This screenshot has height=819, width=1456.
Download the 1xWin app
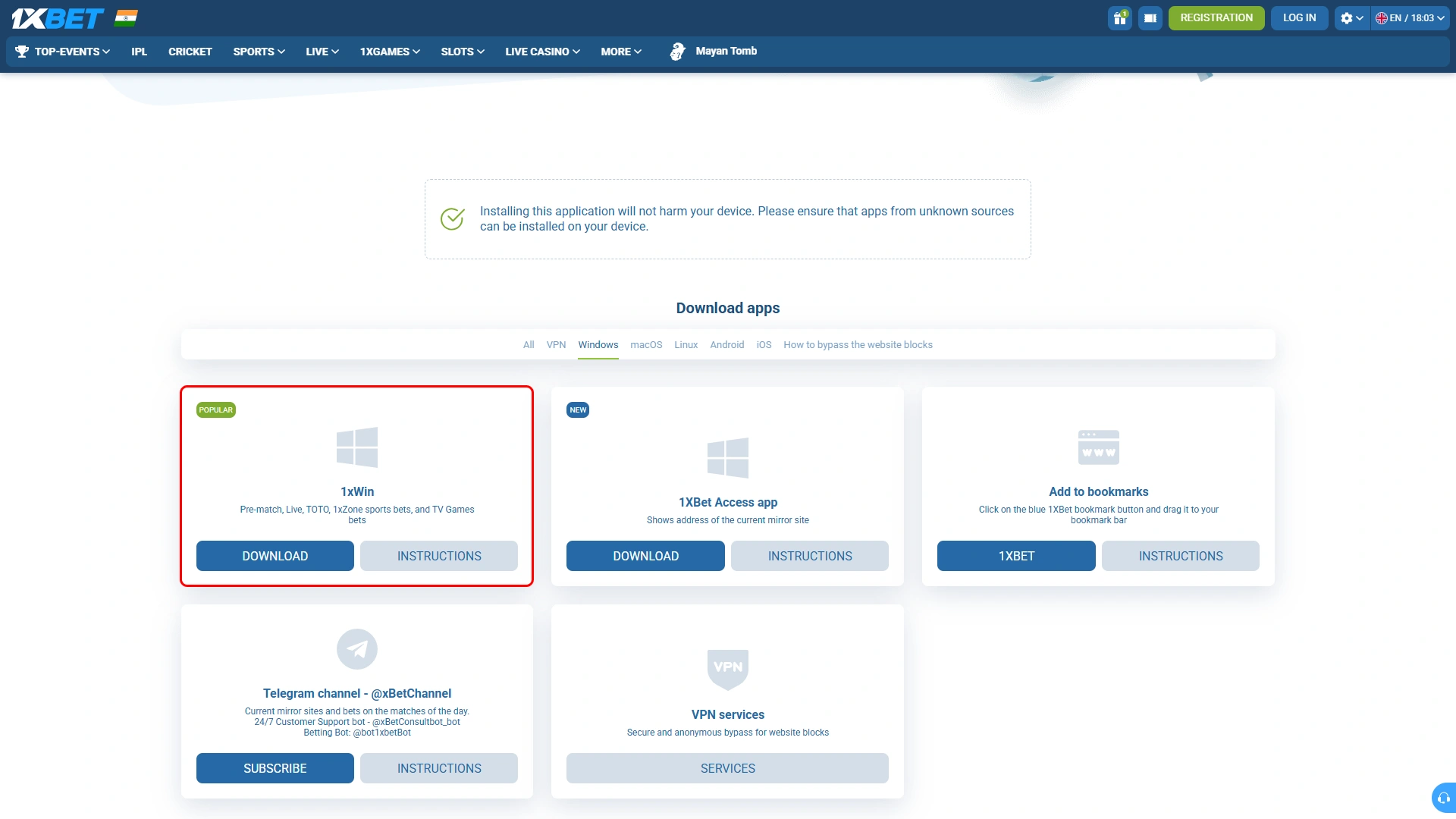pos(275,556)
